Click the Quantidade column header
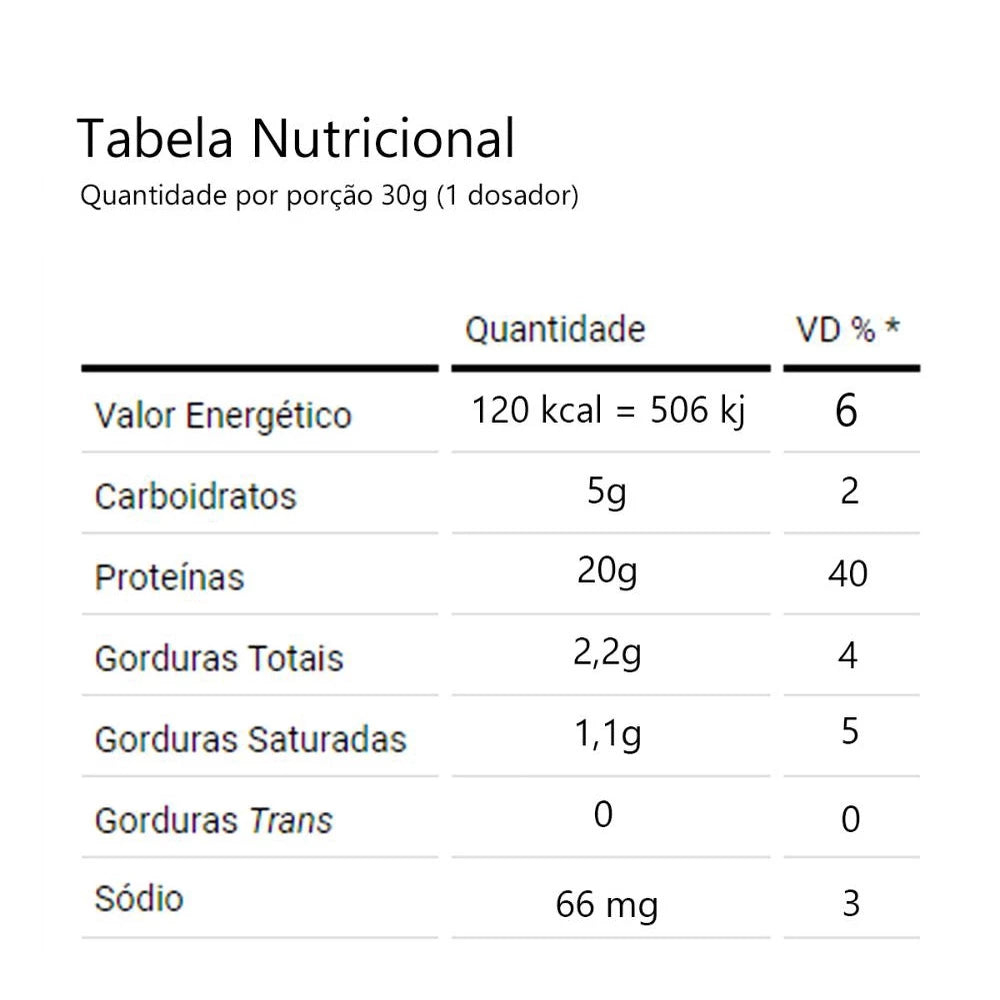 [x=555, y=329]
